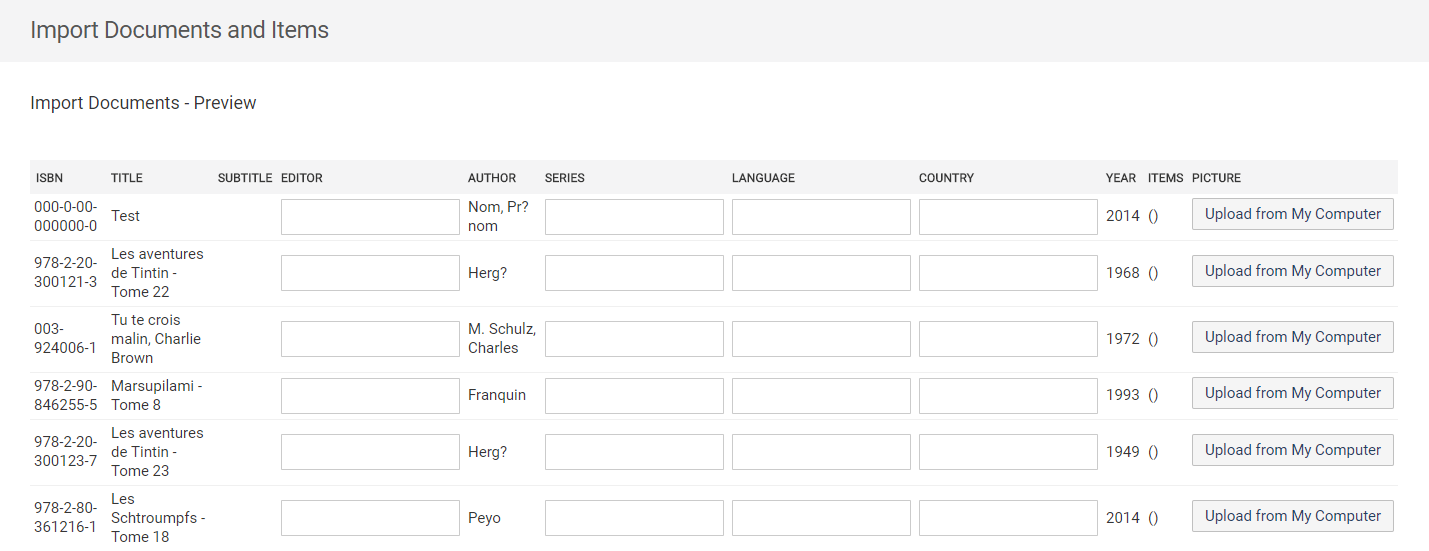Select Language field for Charlie Brown book
Image resolution: width=1429 pixels, height=551 pixels.
[821, 339]
